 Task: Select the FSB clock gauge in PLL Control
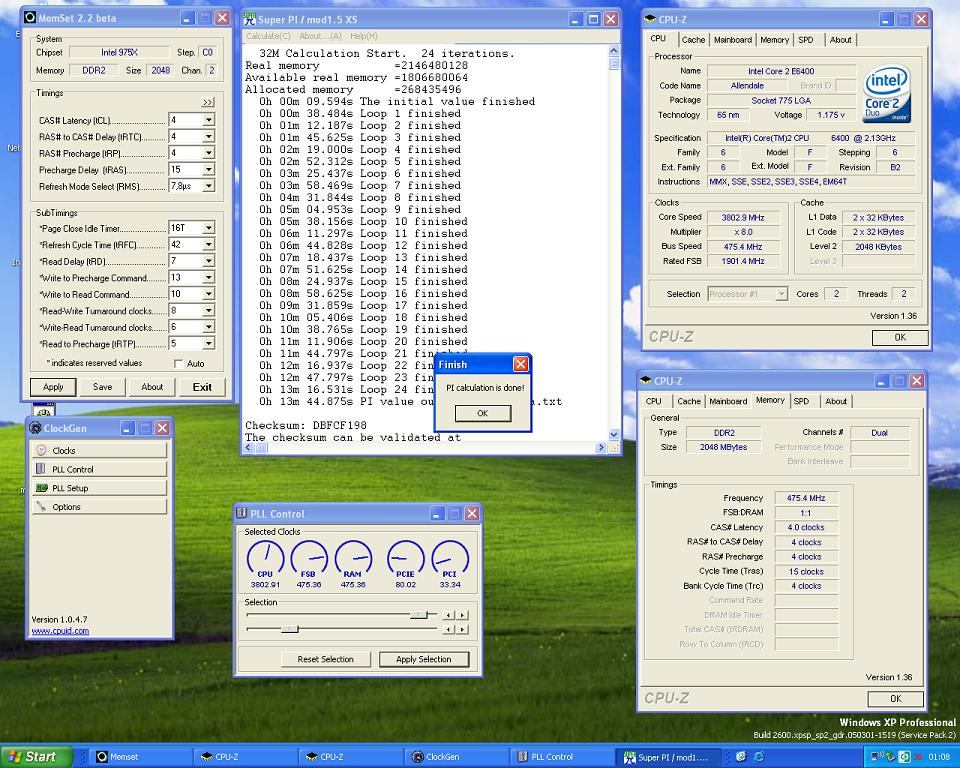[x=309, y=559]
